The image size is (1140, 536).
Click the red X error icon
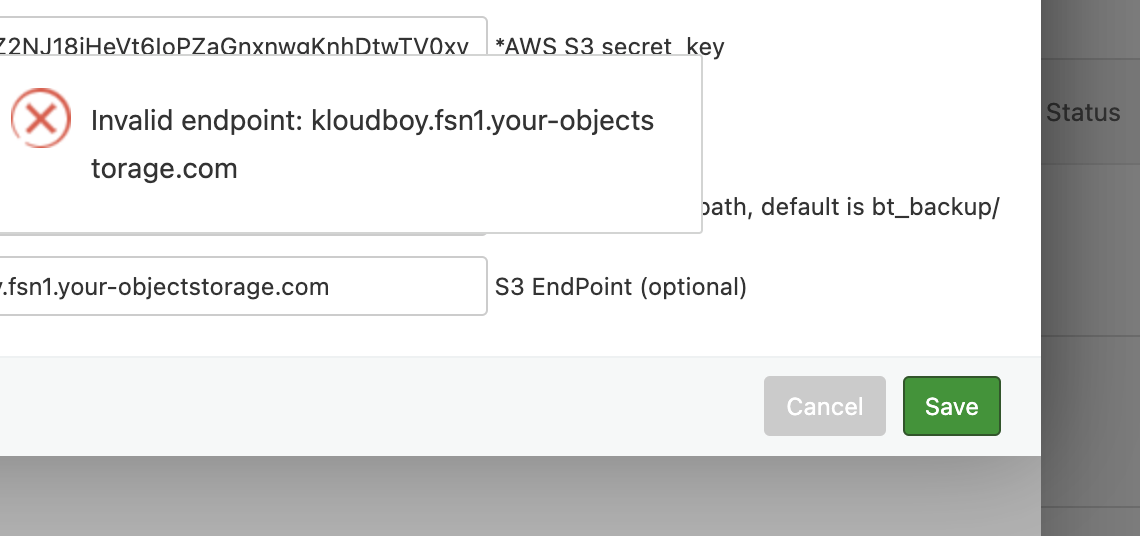tap(40, 119)
